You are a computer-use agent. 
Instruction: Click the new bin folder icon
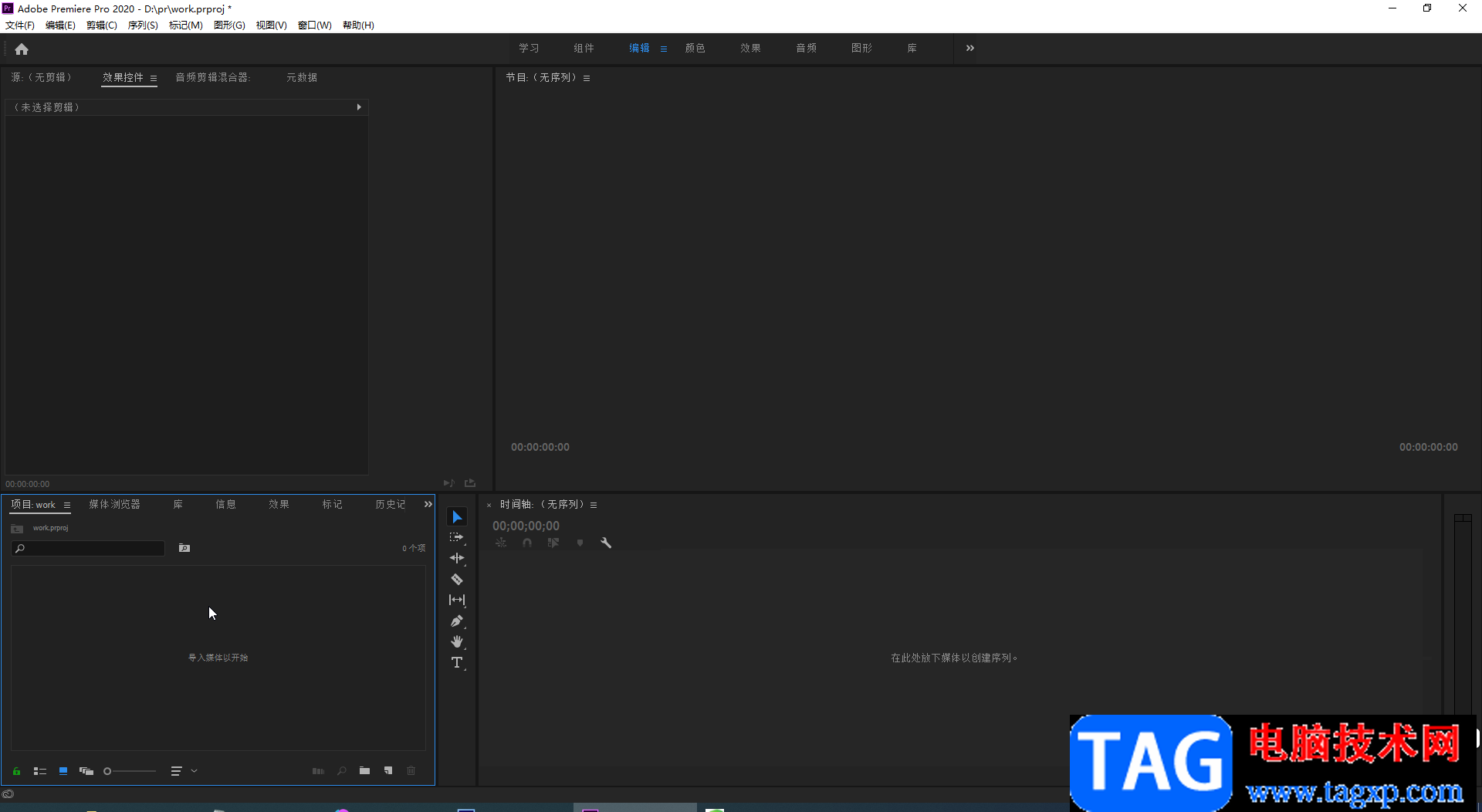pyautogui.click(x=364, y=770)
